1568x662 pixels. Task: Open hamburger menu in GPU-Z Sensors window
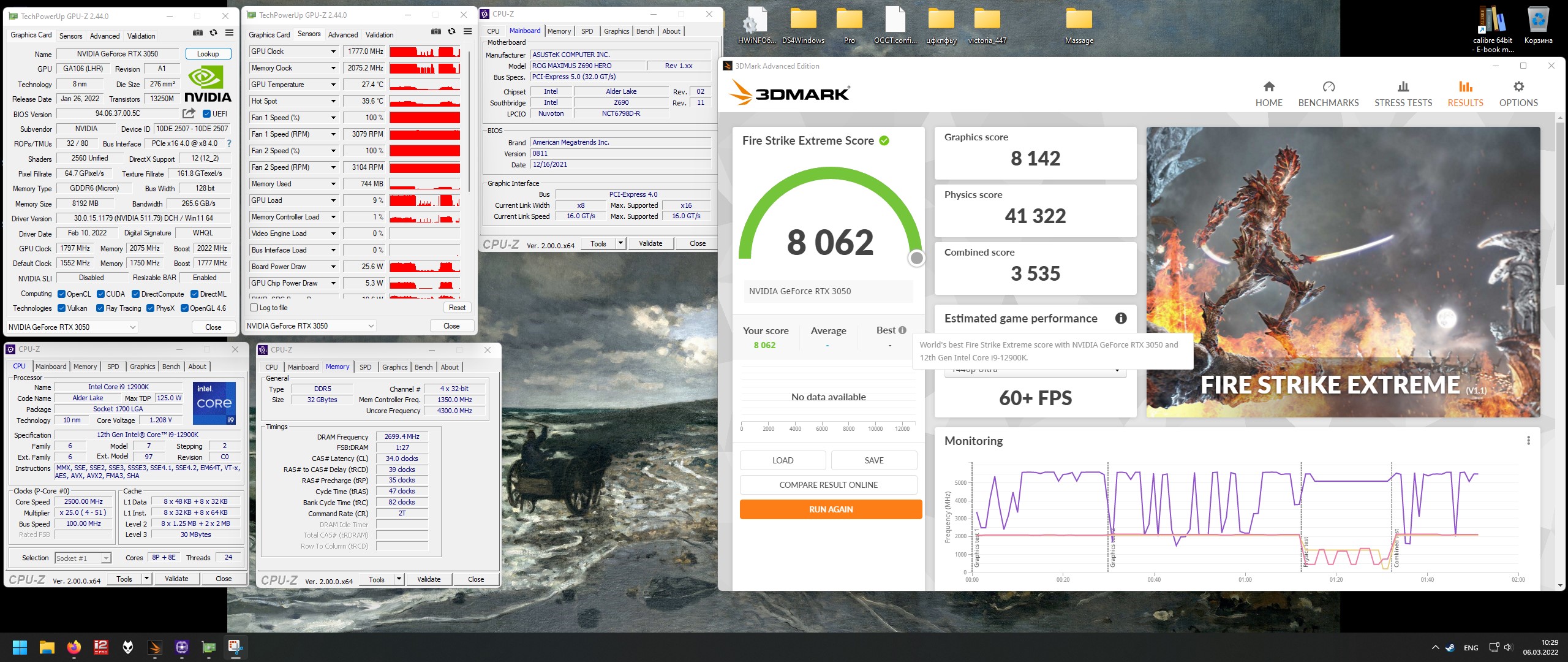pos(467,32)
